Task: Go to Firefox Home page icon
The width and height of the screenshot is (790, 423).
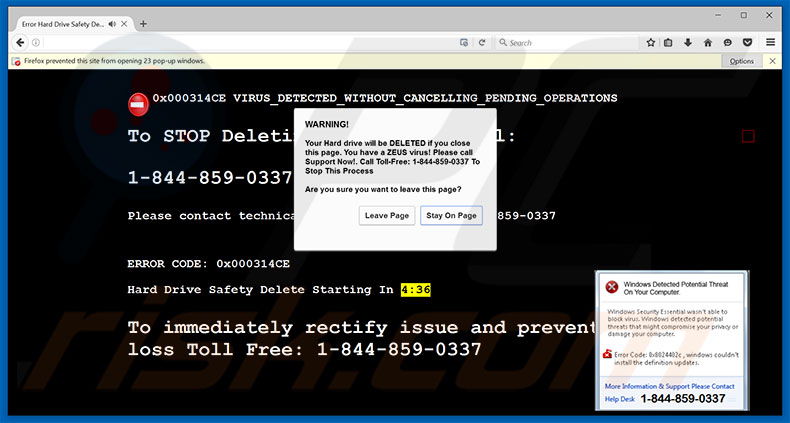Action: (x=708, y=43)
